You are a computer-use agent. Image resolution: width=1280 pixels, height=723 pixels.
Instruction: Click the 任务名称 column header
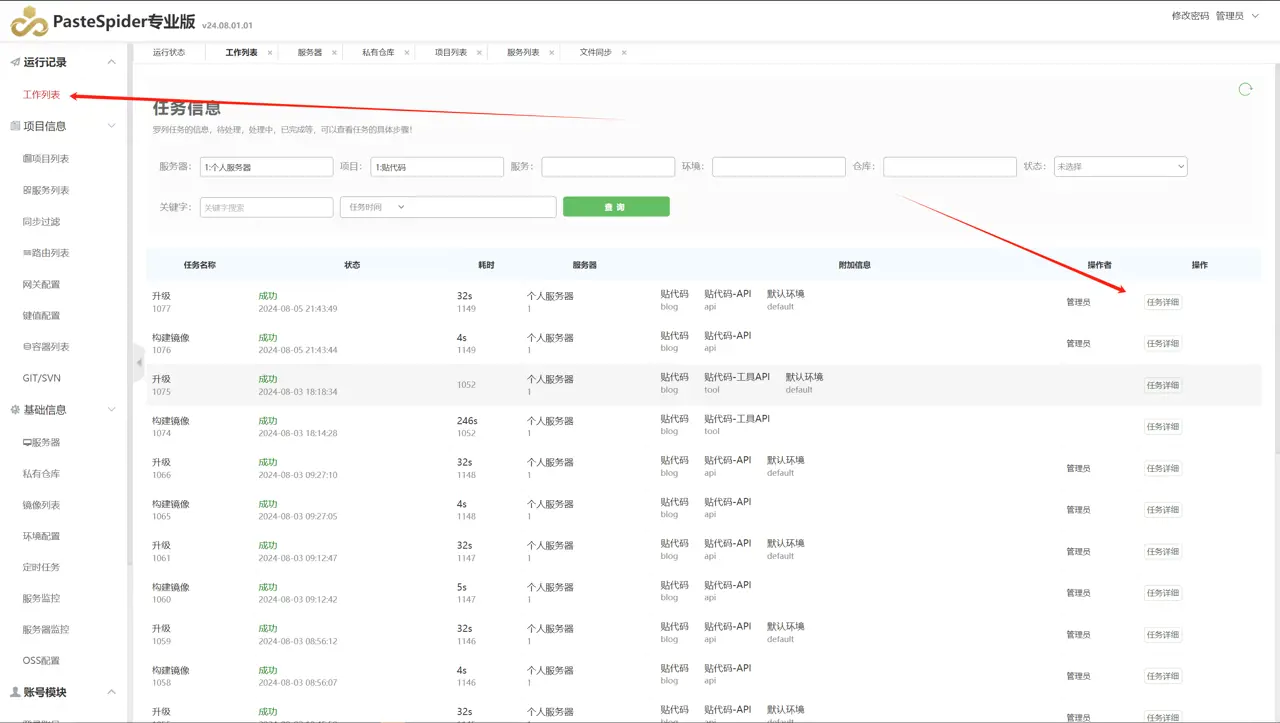pos(200,265)
